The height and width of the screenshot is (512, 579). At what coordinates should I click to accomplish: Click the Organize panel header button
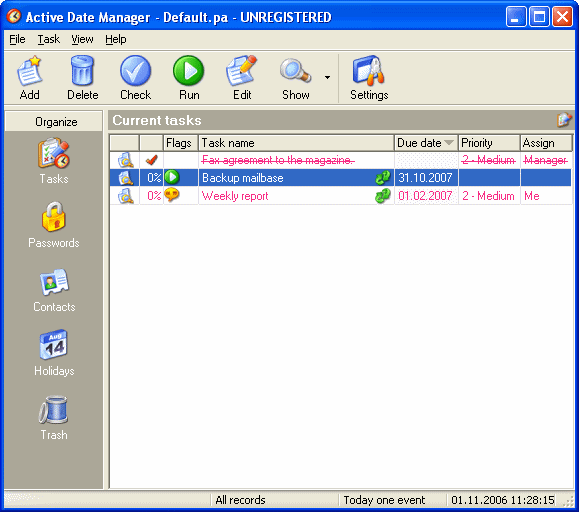point(54,121)
